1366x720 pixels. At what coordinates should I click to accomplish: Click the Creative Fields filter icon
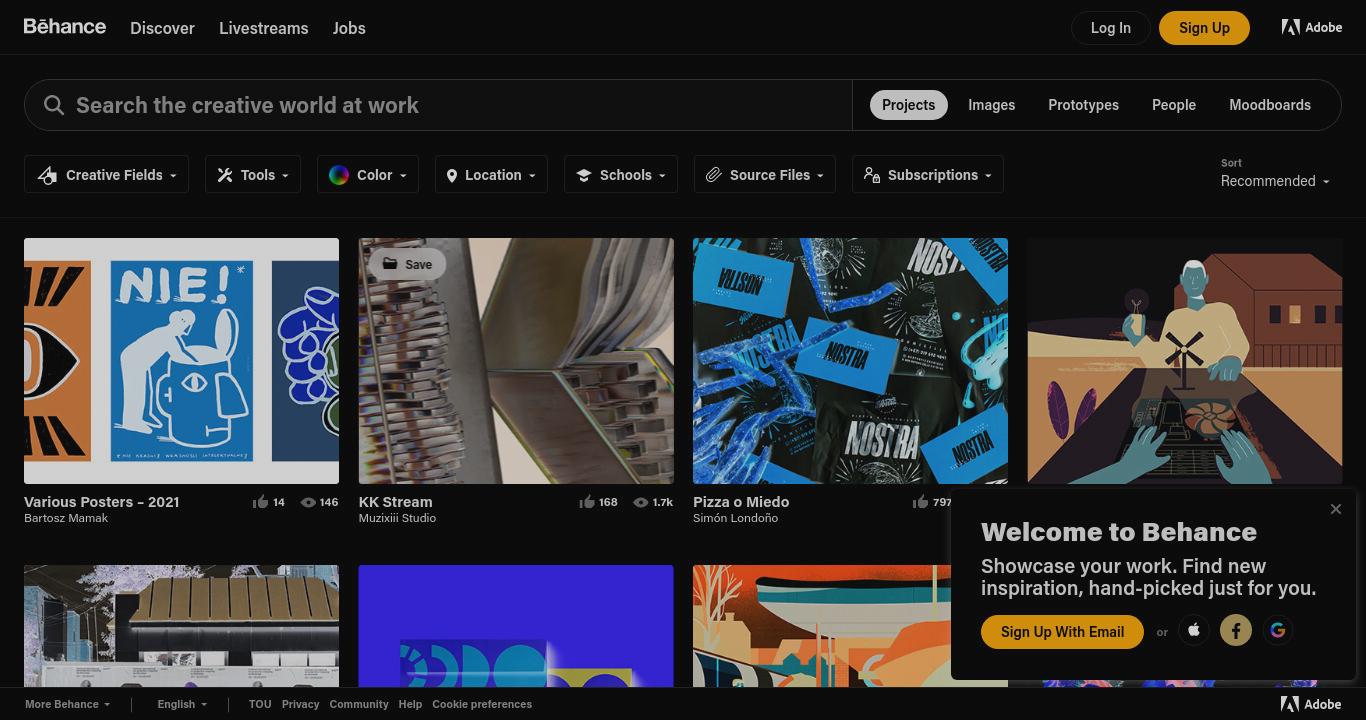(47, 175)
